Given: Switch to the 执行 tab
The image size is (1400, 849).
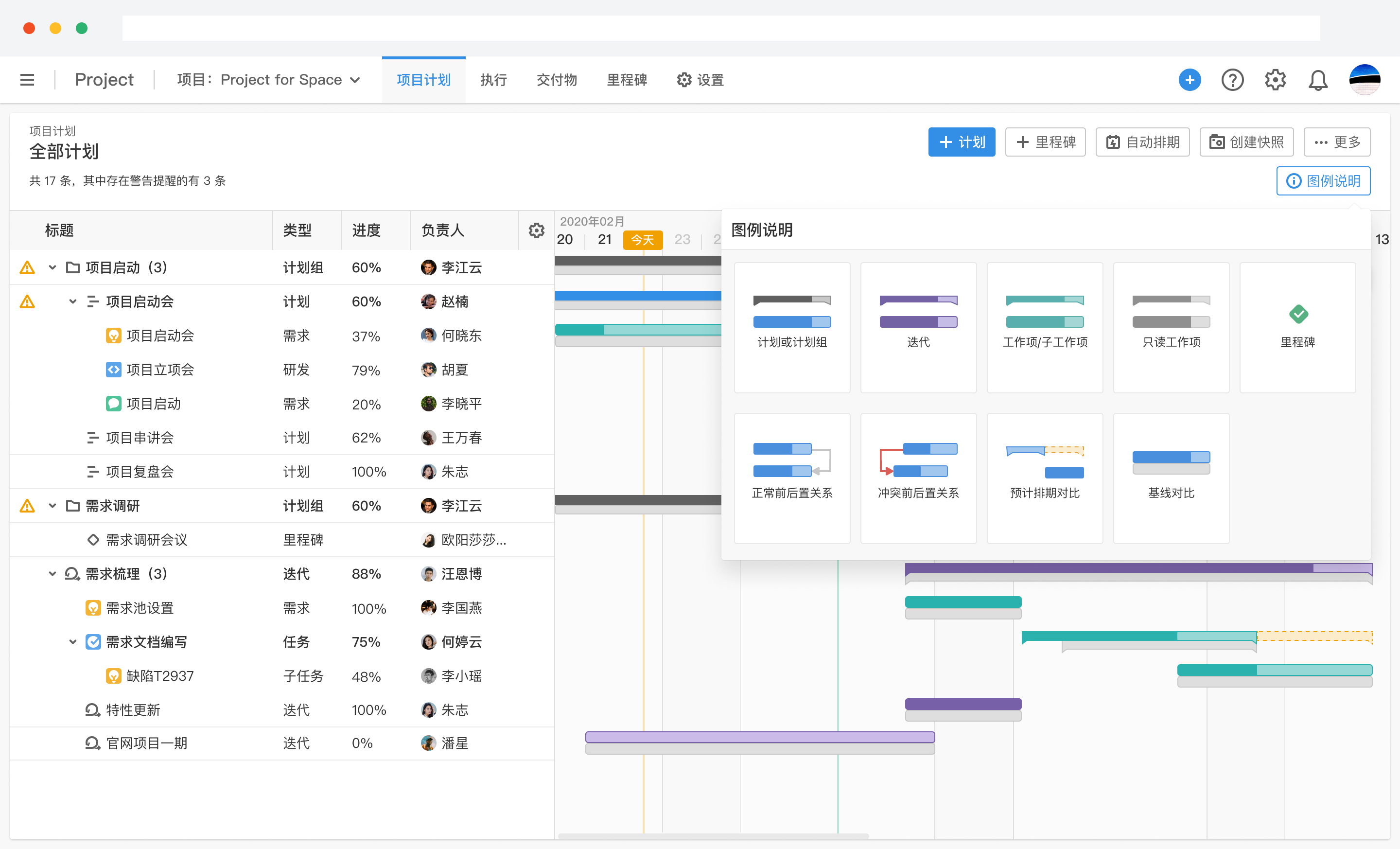Looking at the screenshot, I should [493, 80].
